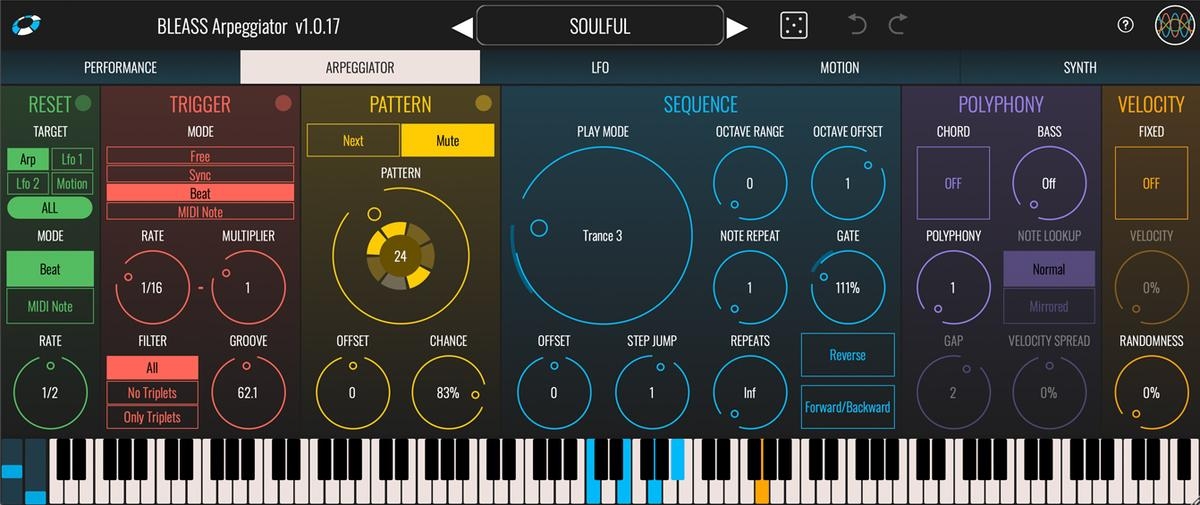Click the Reverse button in Sequence
The image size is (1200, 505).
click(847, 355)
